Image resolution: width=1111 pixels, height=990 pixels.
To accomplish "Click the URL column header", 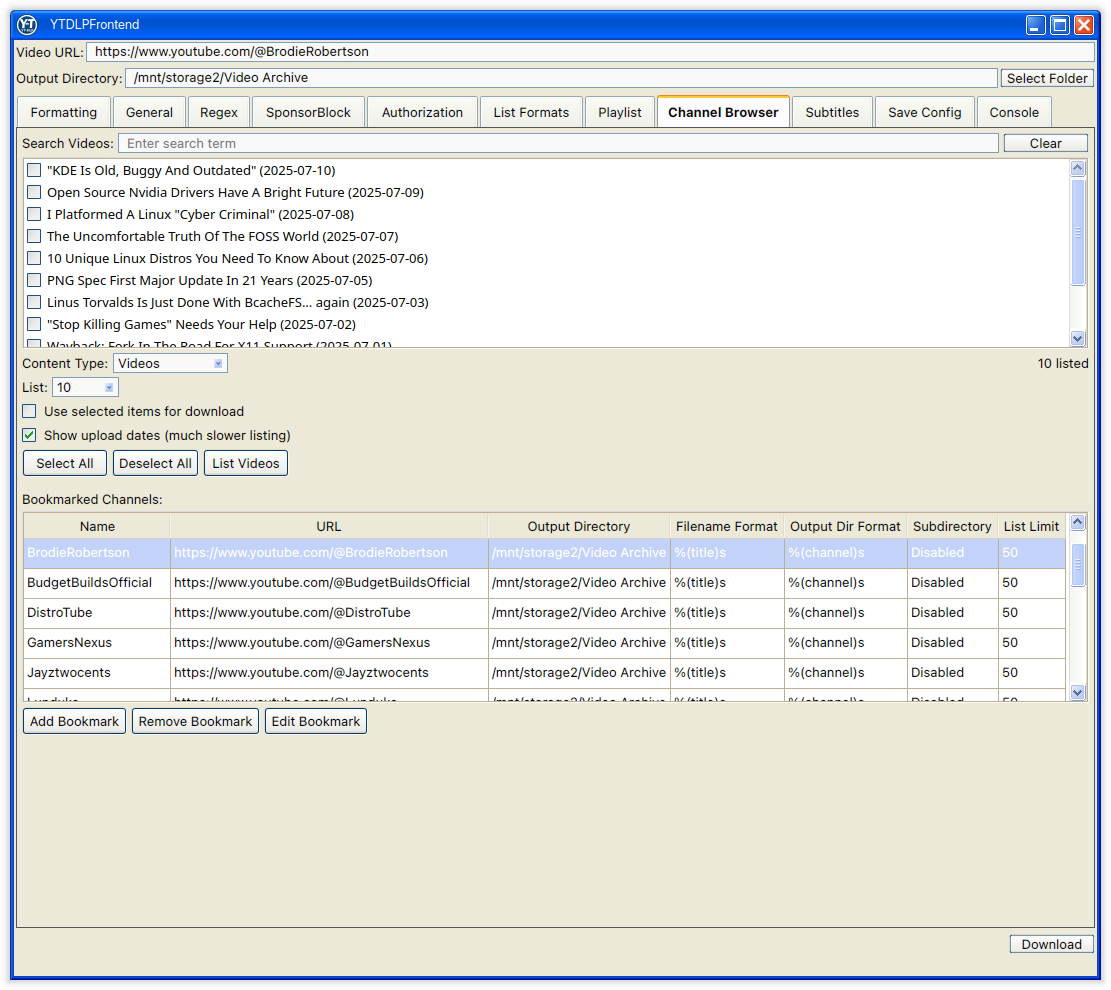I will [x=329, y=527].
